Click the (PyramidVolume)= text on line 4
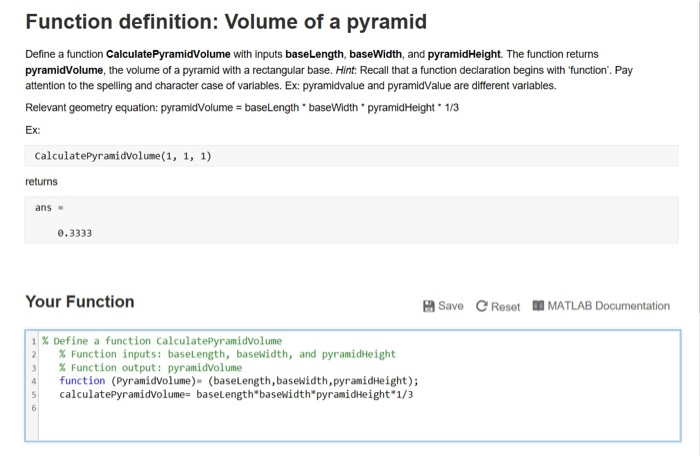The height and width of the screenshot is (457, 700). (156, 381)
